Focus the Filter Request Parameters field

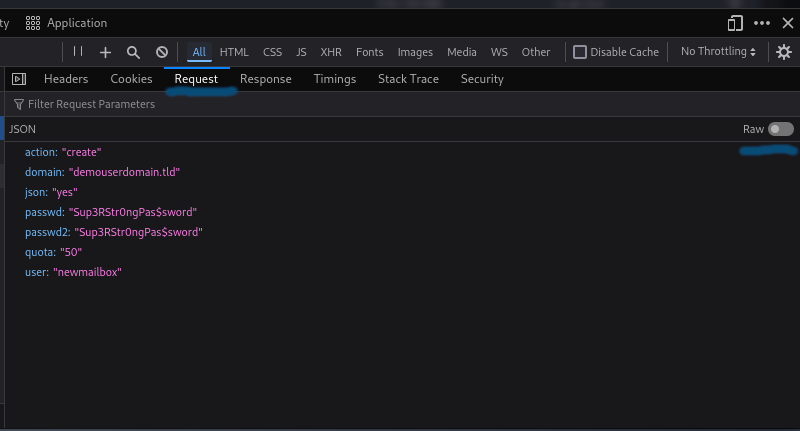tap(403, 104)
